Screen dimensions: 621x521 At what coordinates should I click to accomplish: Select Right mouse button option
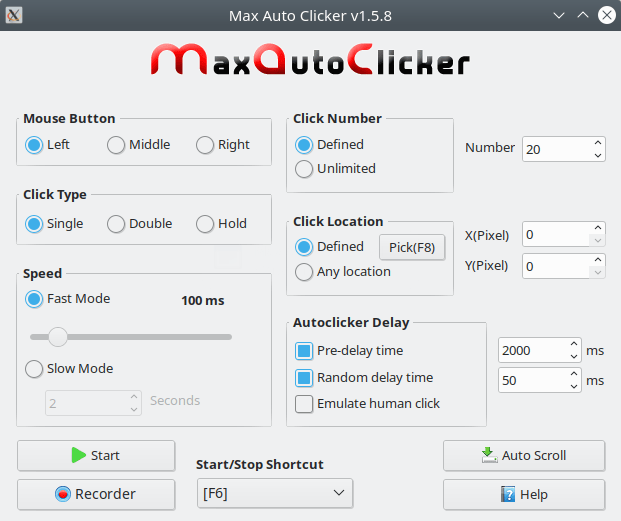(x=223, y=145)
